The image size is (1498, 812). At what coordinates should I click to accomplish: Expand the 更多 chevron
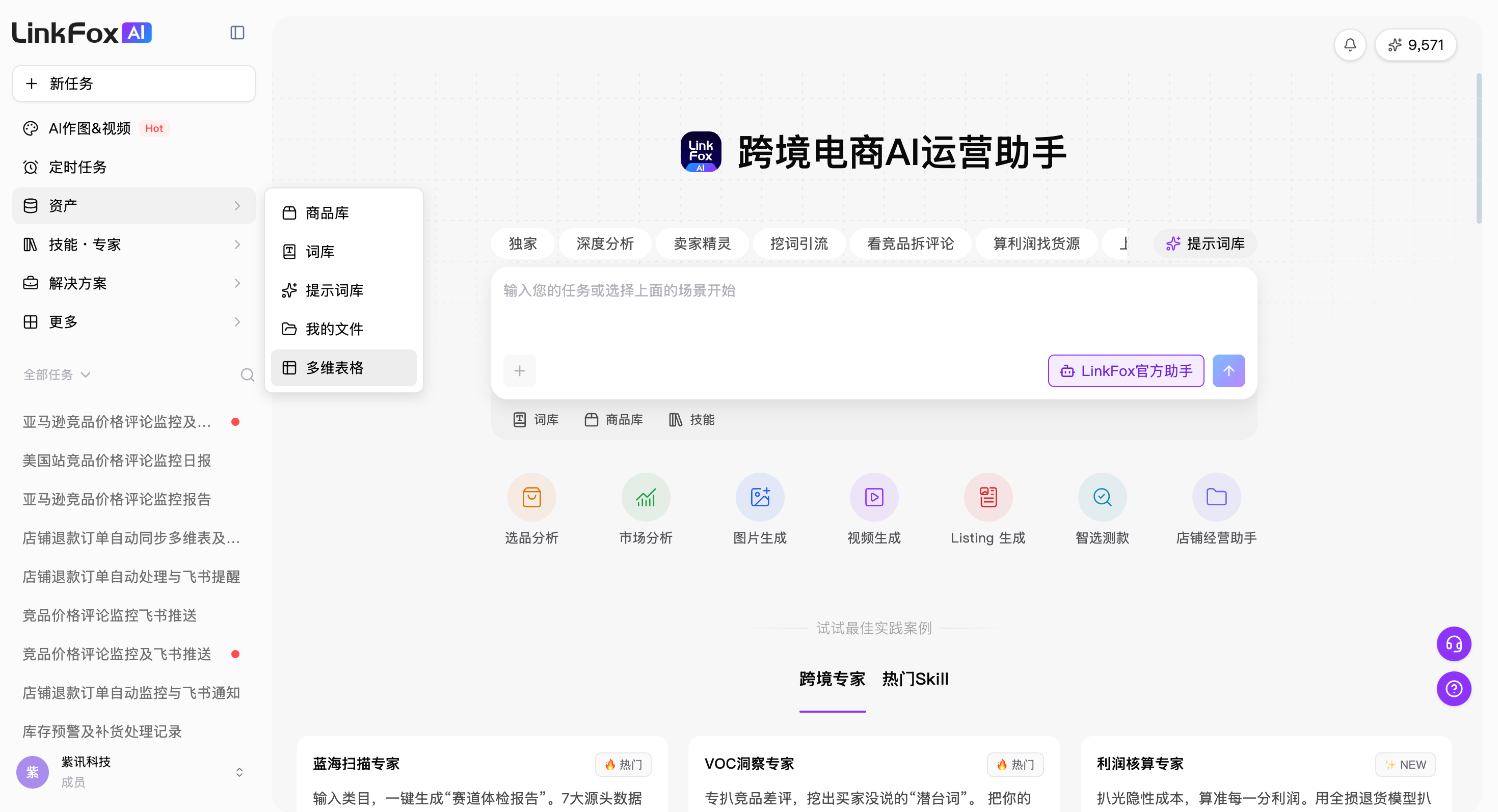(237, 322)
